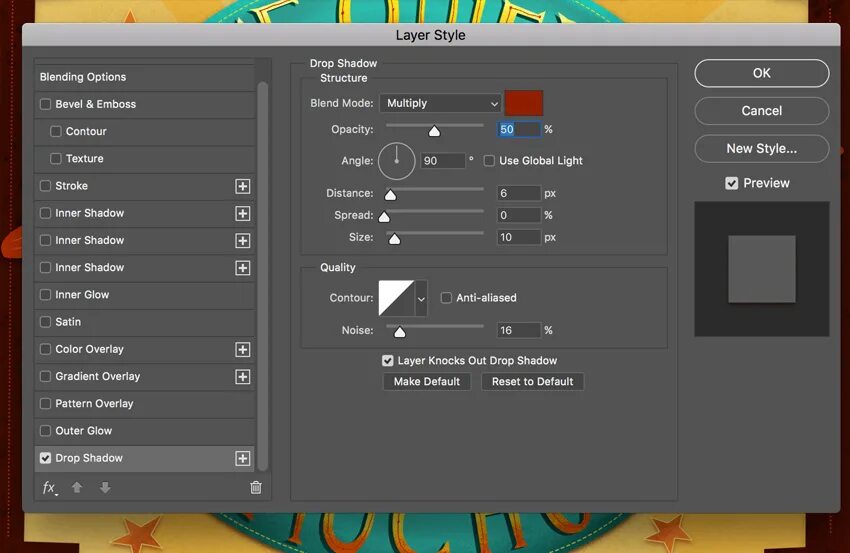Image resolution: width=850 pixels, height=553 pixels.
Task: Click the New Style... button
Action: (762, 149)
